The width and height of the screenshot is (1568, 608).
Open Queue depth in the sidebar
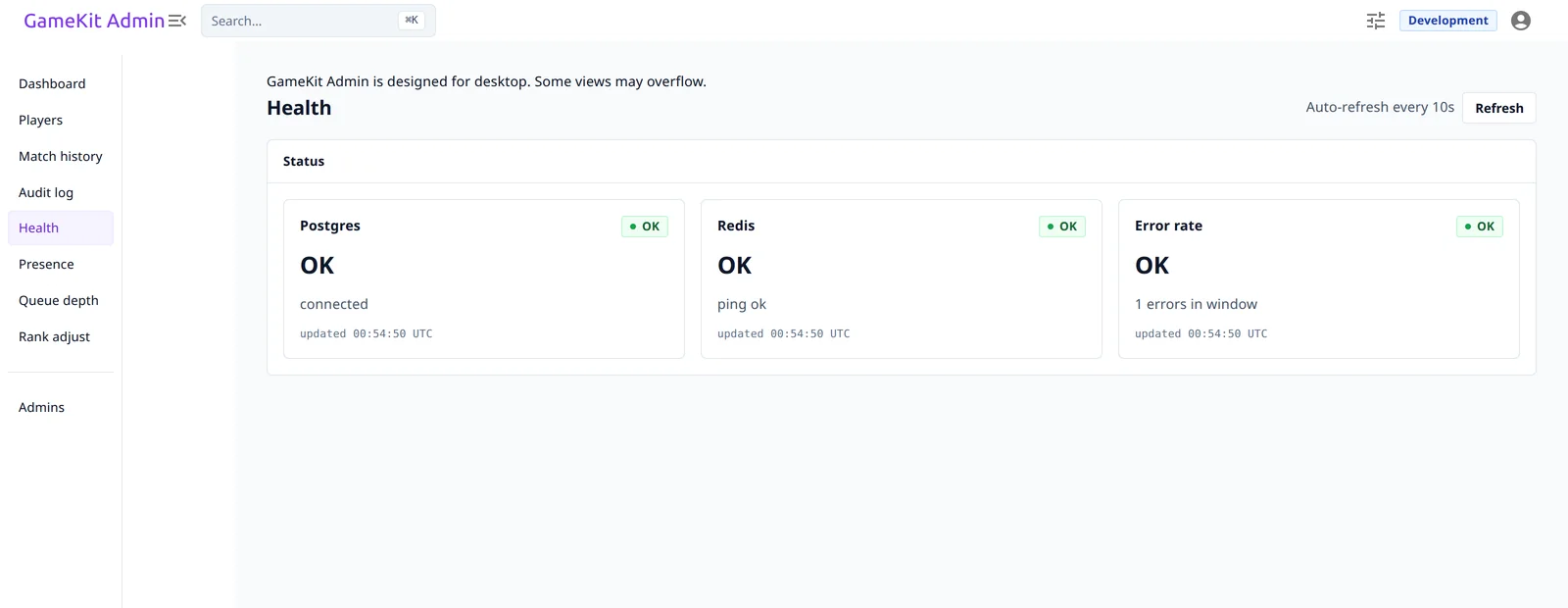pyautogui.click(x=61, y=301)
